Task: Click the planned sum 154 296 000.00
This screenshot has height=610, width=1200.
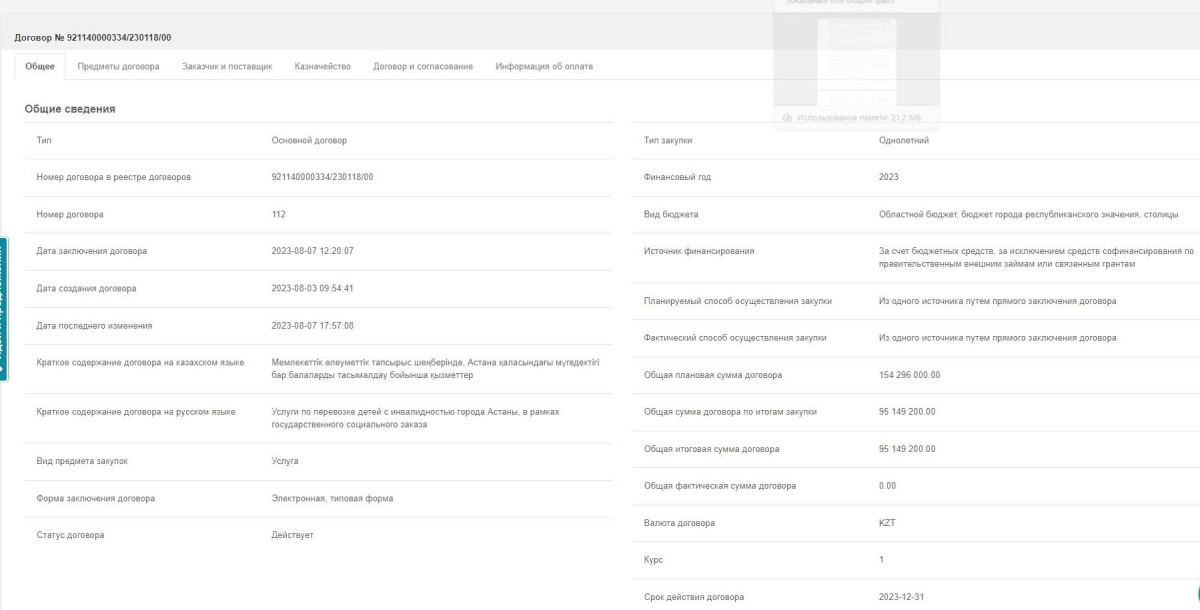Action: click(909, 375)
